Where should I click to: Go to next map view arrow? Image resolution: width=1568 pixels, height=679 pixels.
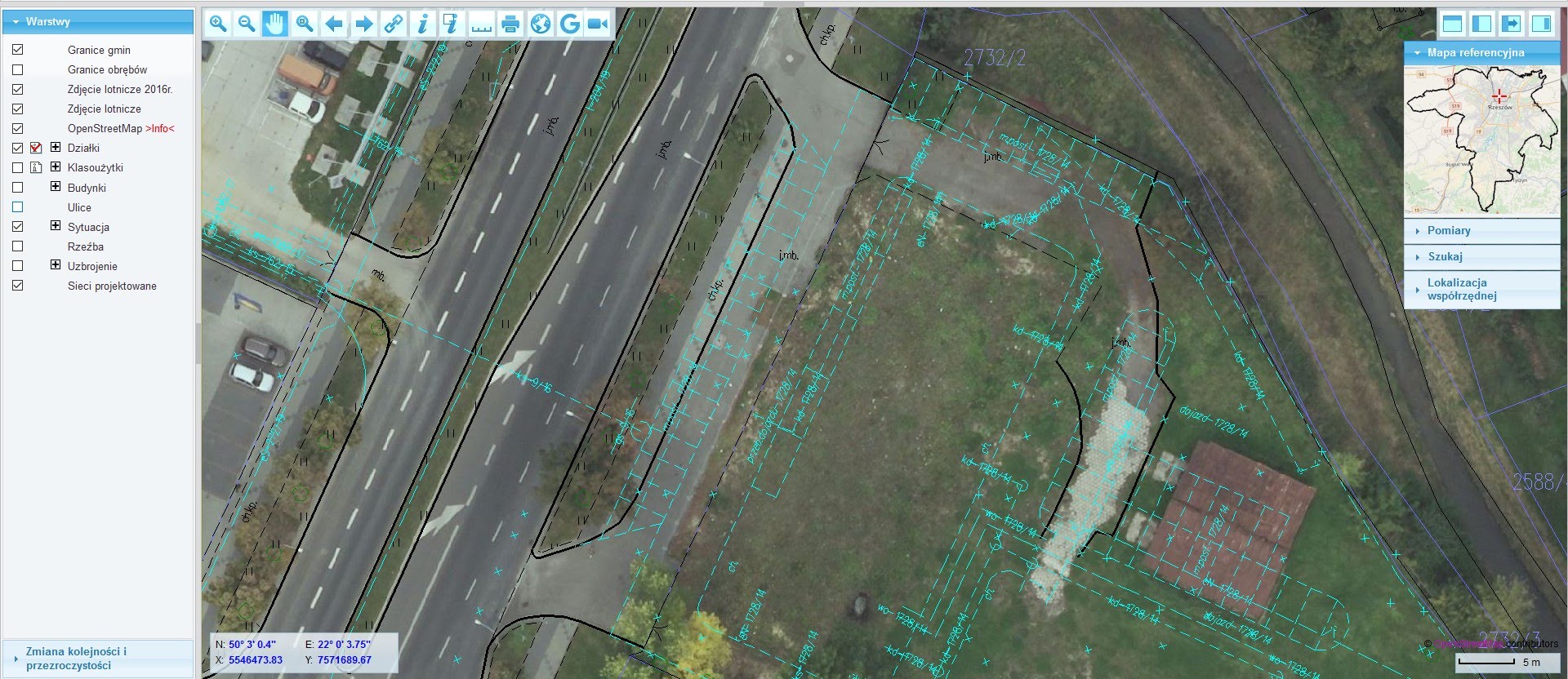point(363,24)
